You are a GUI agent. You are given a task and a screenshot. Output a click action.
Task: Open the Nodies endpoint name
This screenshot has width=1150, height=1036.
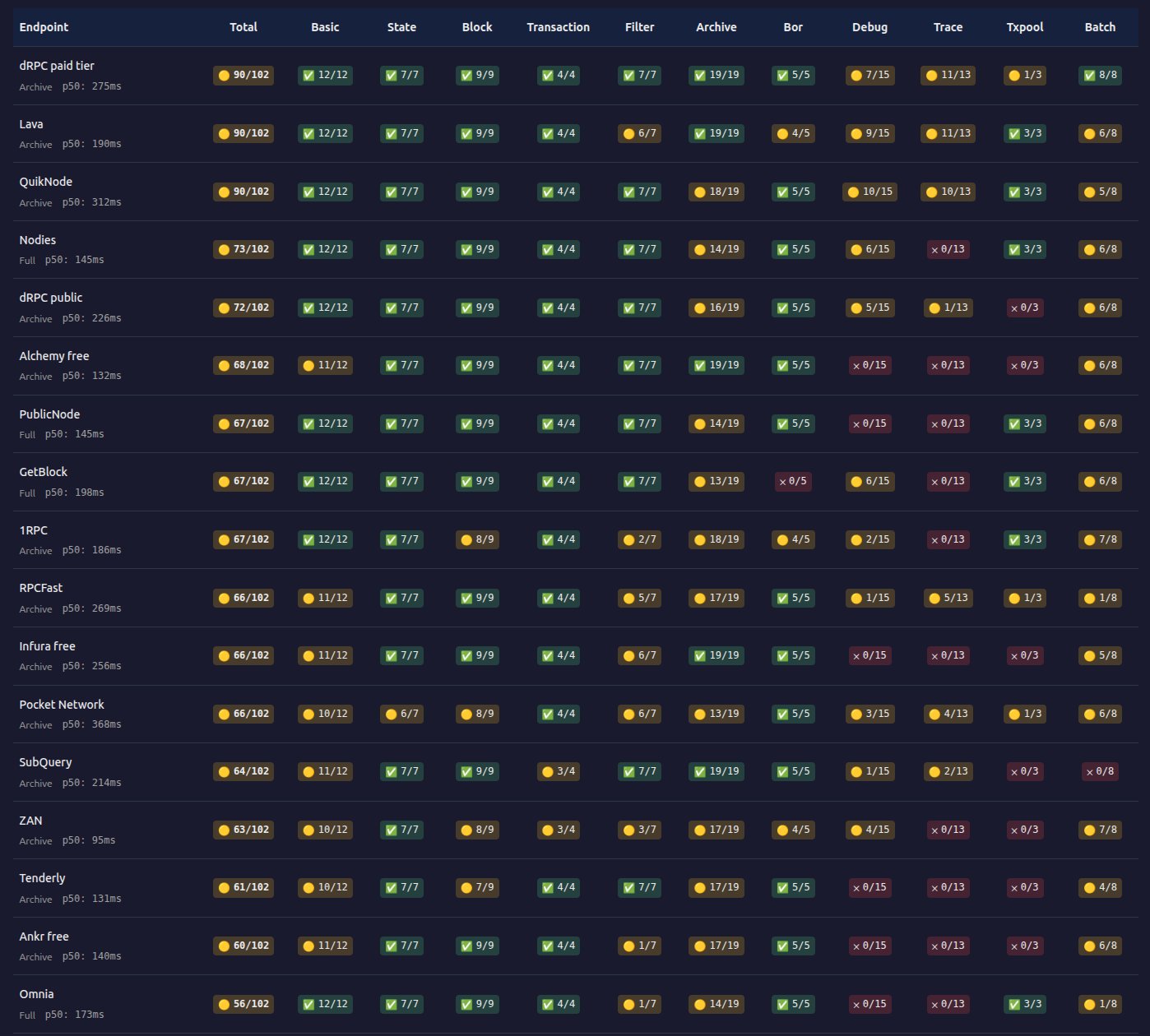coord(38,240)
